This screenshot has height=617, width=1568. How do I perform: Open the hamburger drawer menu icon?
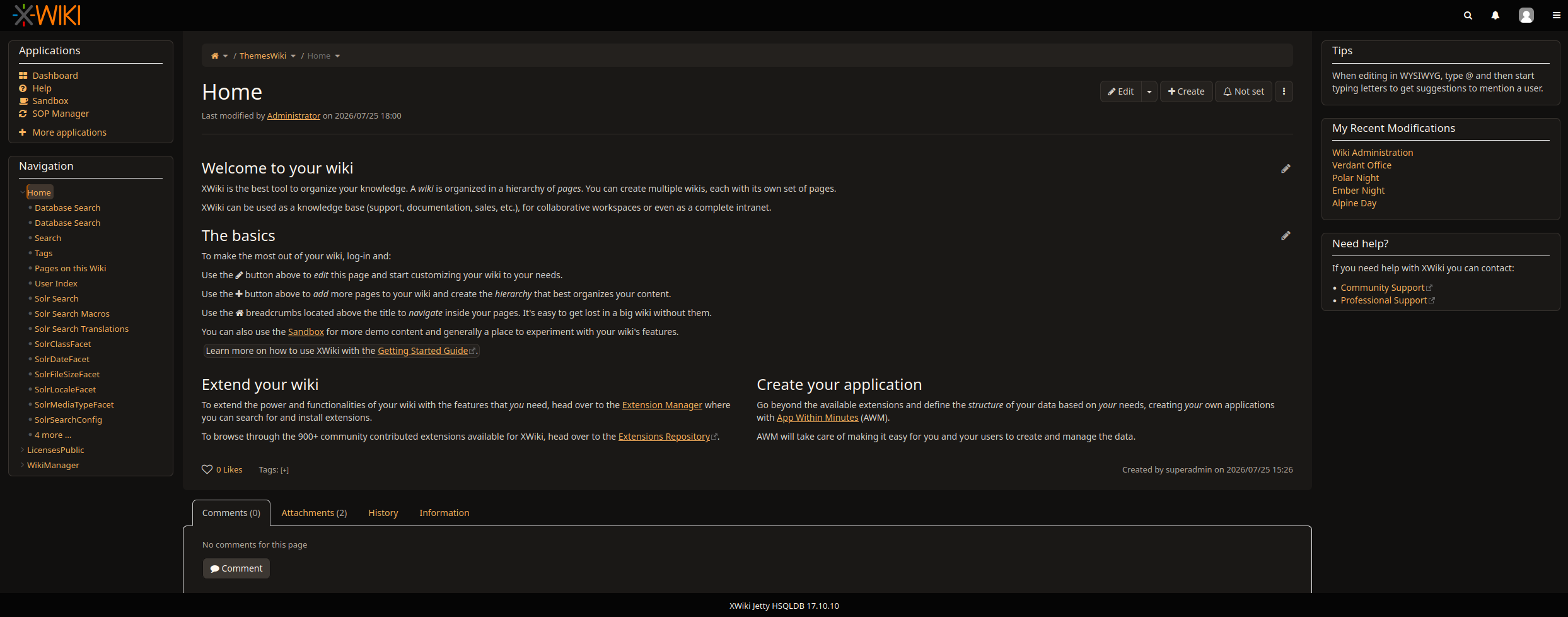point(1556,16)
